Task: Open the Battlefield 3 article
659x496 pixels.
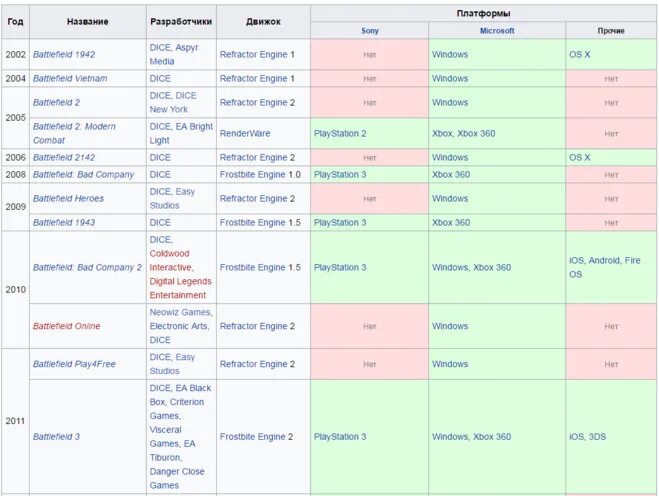Action: tap(56, 437)
